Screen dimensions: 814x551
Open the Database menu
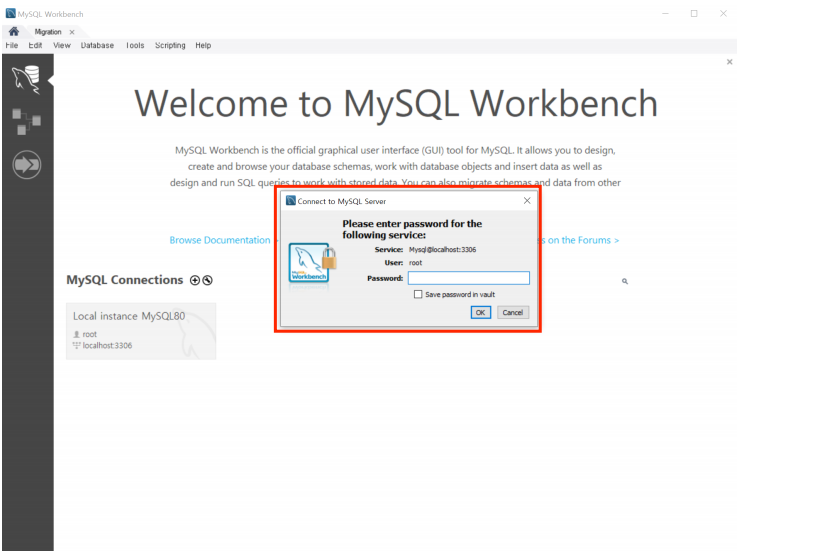click(97, 46)
